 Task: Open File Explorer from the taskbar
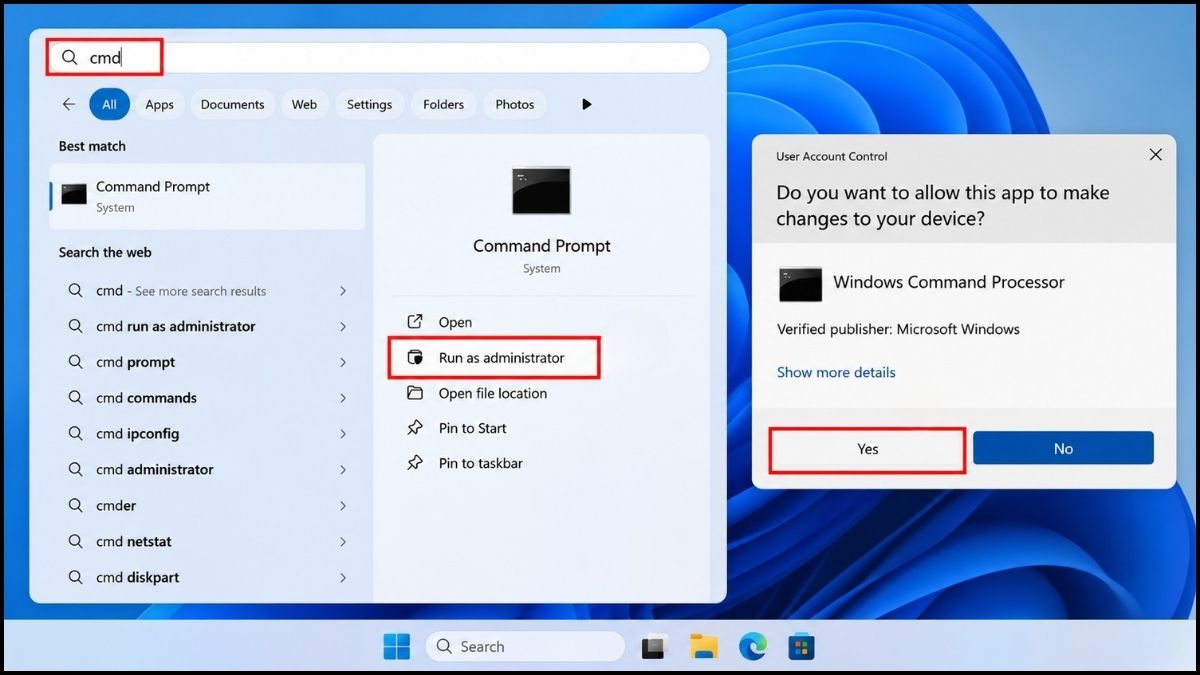704,648
